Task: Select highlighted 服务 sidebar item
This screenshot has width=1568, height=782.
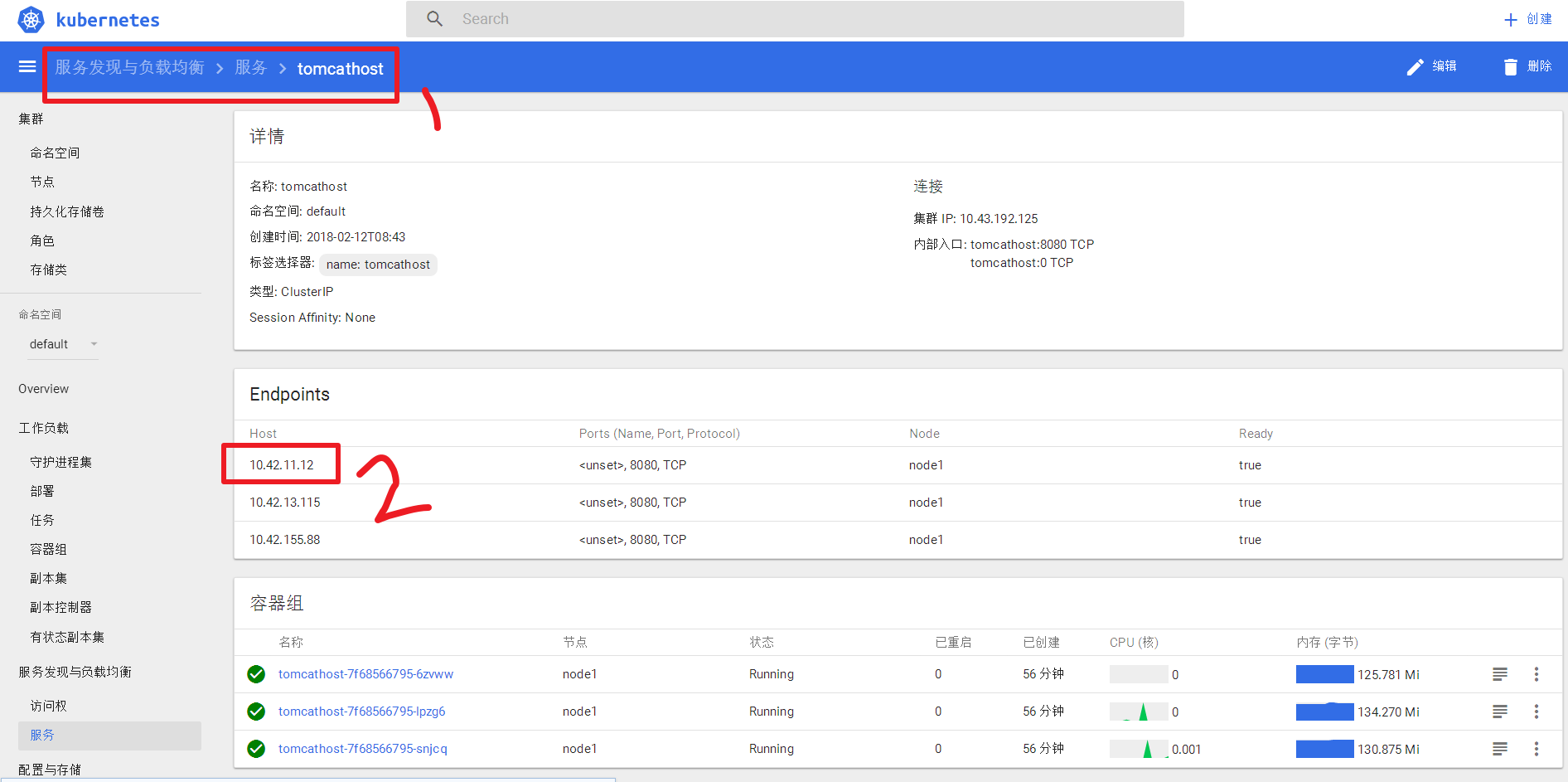Action: click(x=109, y=736)
